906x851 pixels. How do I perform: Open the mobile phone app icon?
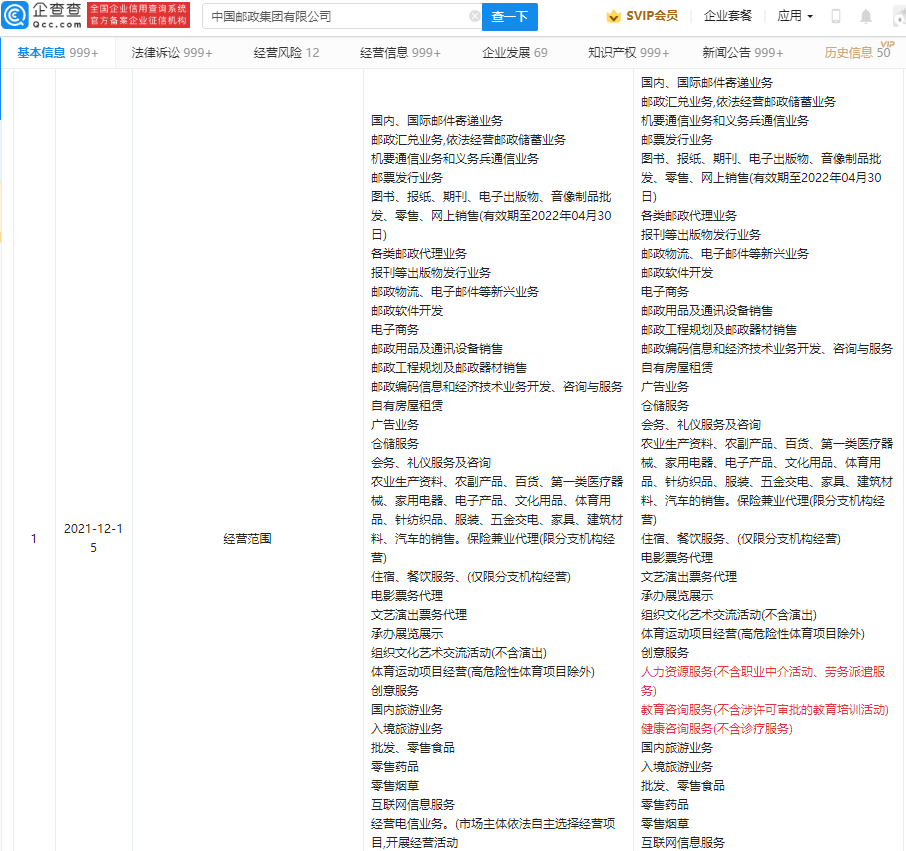pos(836,16)
